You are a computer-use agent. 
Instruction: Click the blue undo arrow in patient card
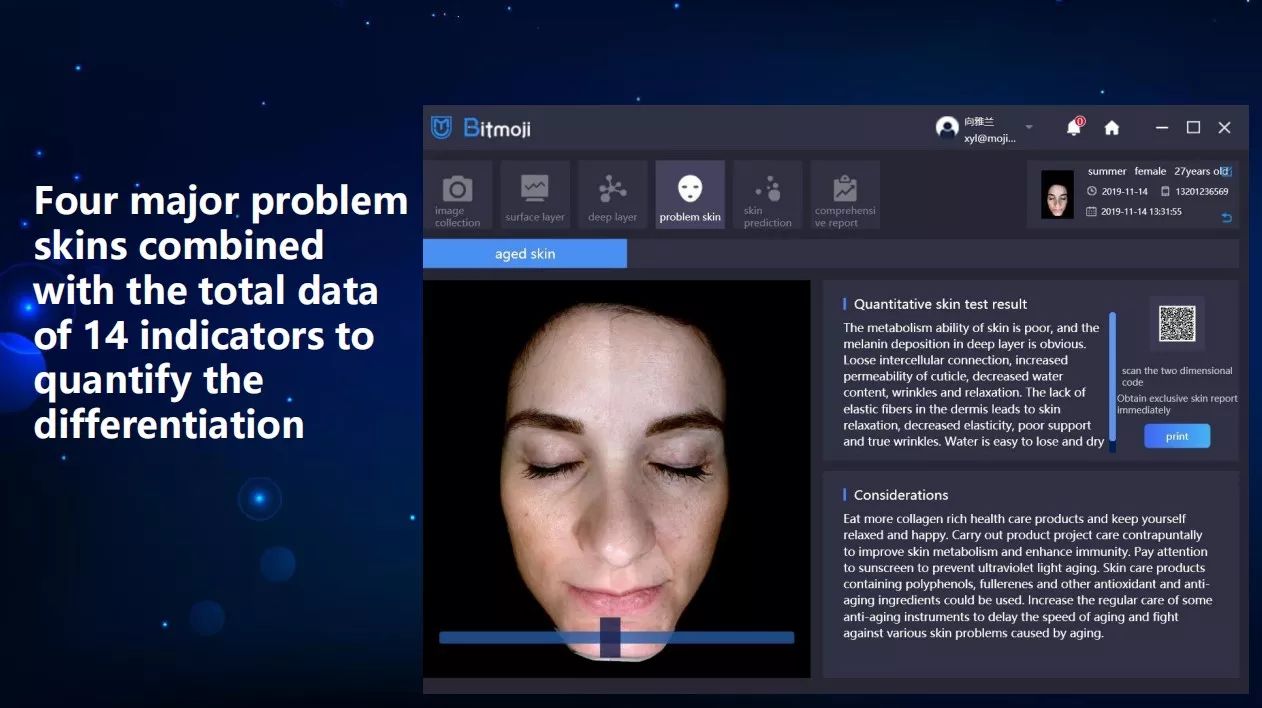click(x=1227, y=217)
